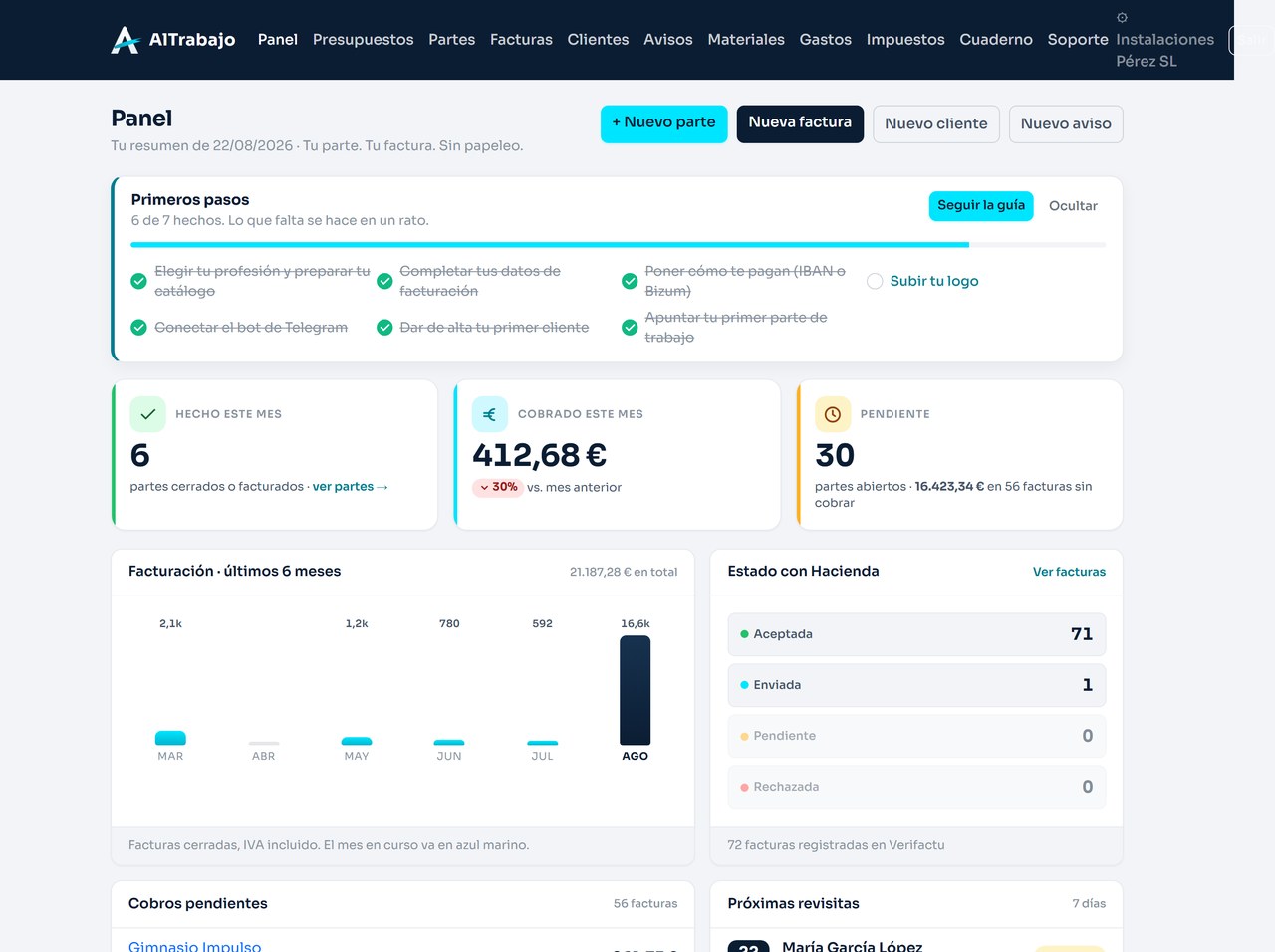1275x952 pixels.
Task: Click the 30% decrease badge
Action: tap(498, 487)
